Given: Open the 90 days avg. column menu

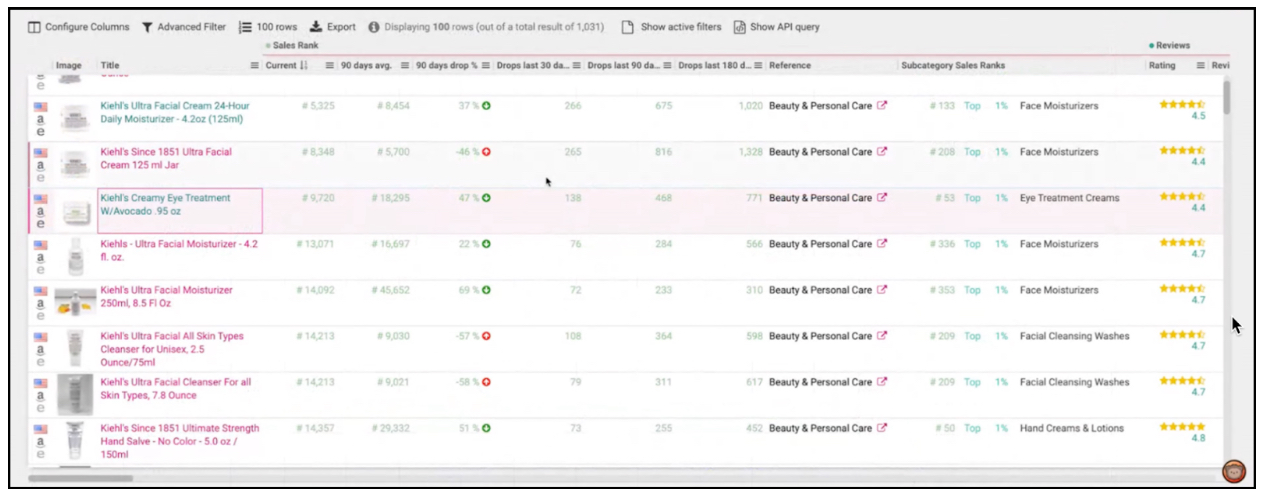Looking at the screenshot, I should click(404, 66).
